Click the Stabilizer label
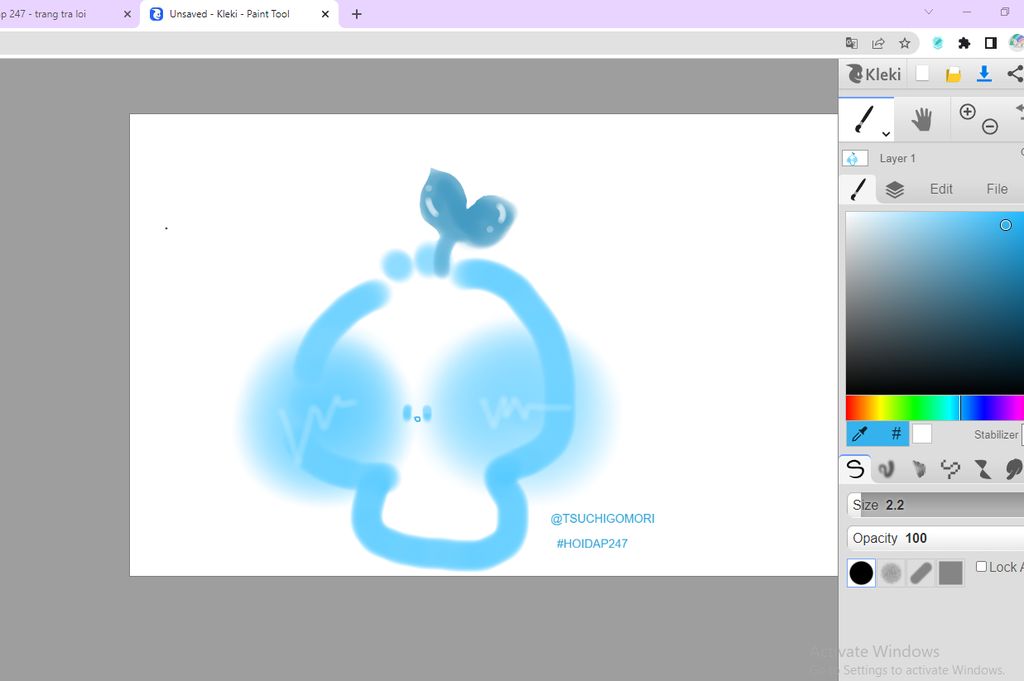1024x681 pixels. point(996,435)
